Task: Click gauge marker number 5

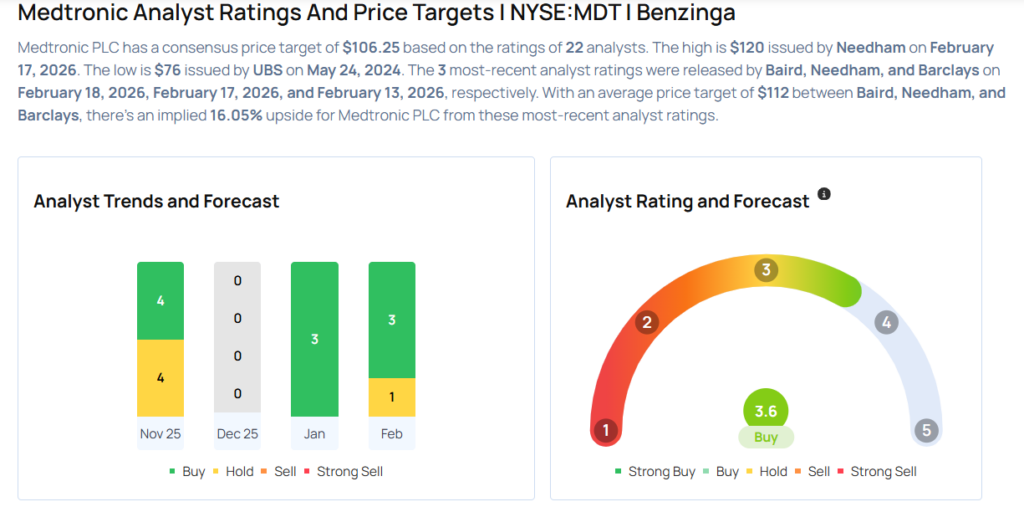Action: [927, 431]
